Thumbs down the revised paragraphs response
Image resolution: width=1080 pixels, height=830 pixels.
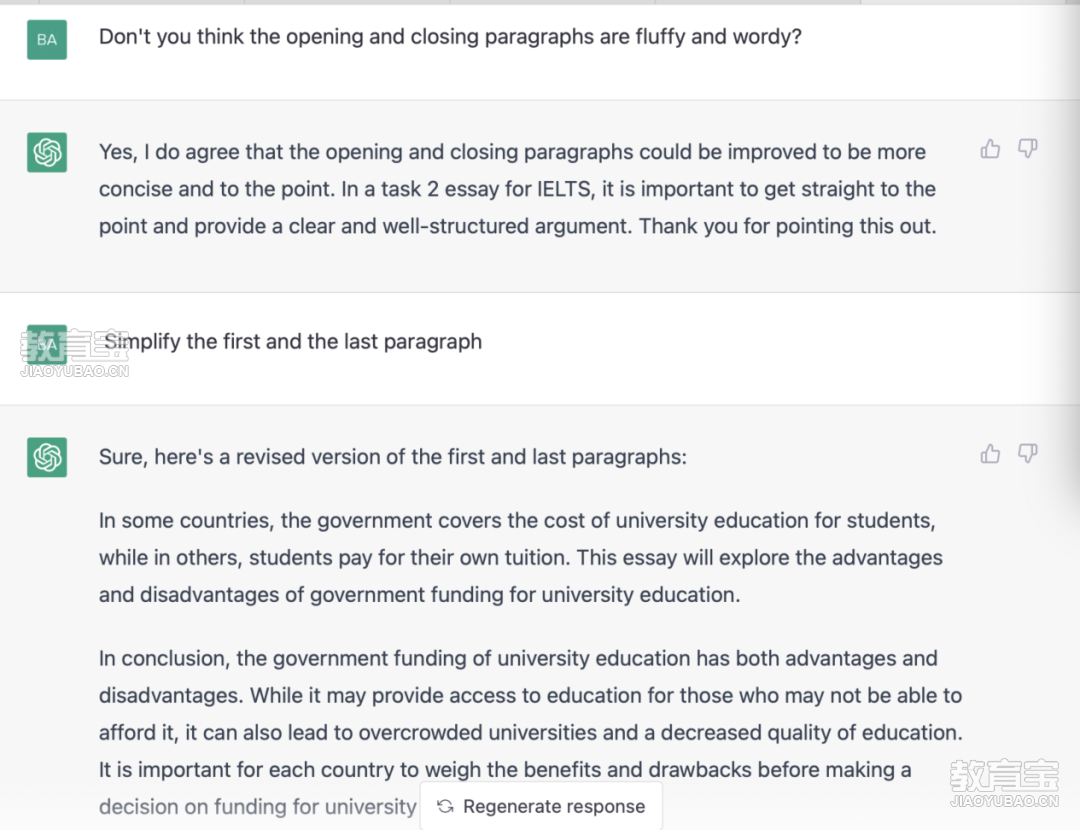(x=1028, y=453)
